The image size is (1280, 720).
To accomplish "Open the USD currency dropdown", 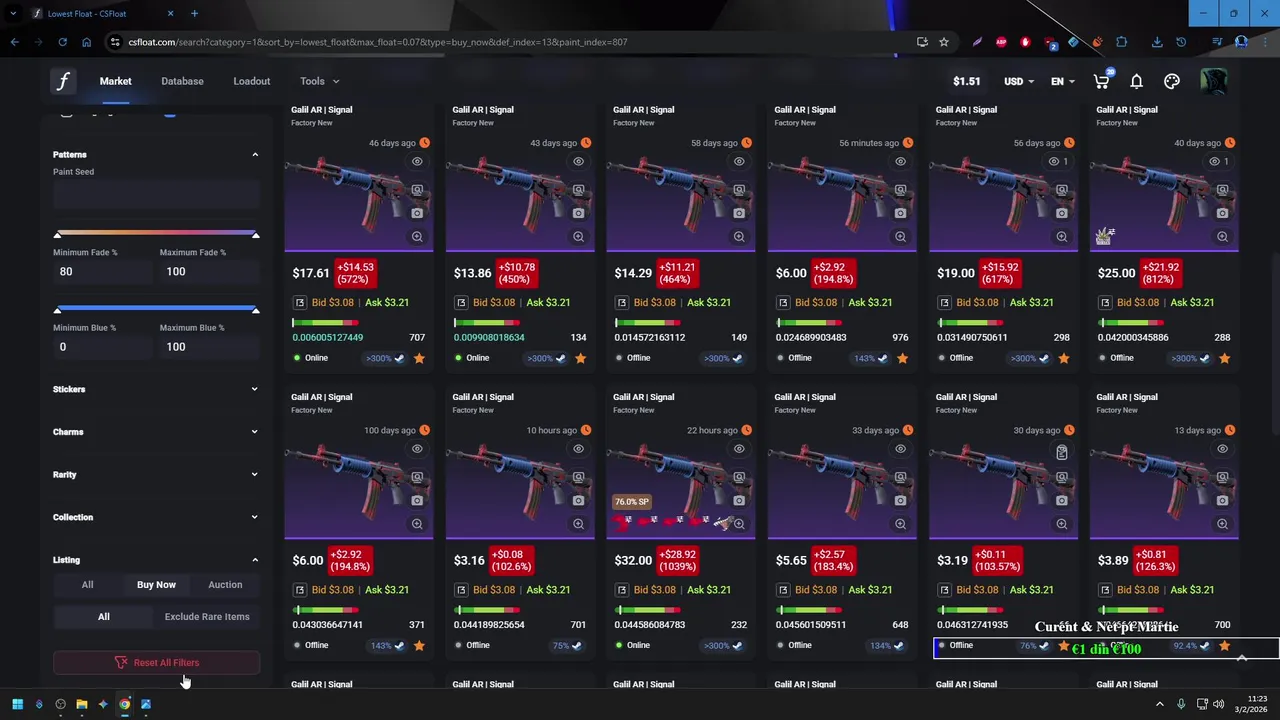I will point(1021,81).
